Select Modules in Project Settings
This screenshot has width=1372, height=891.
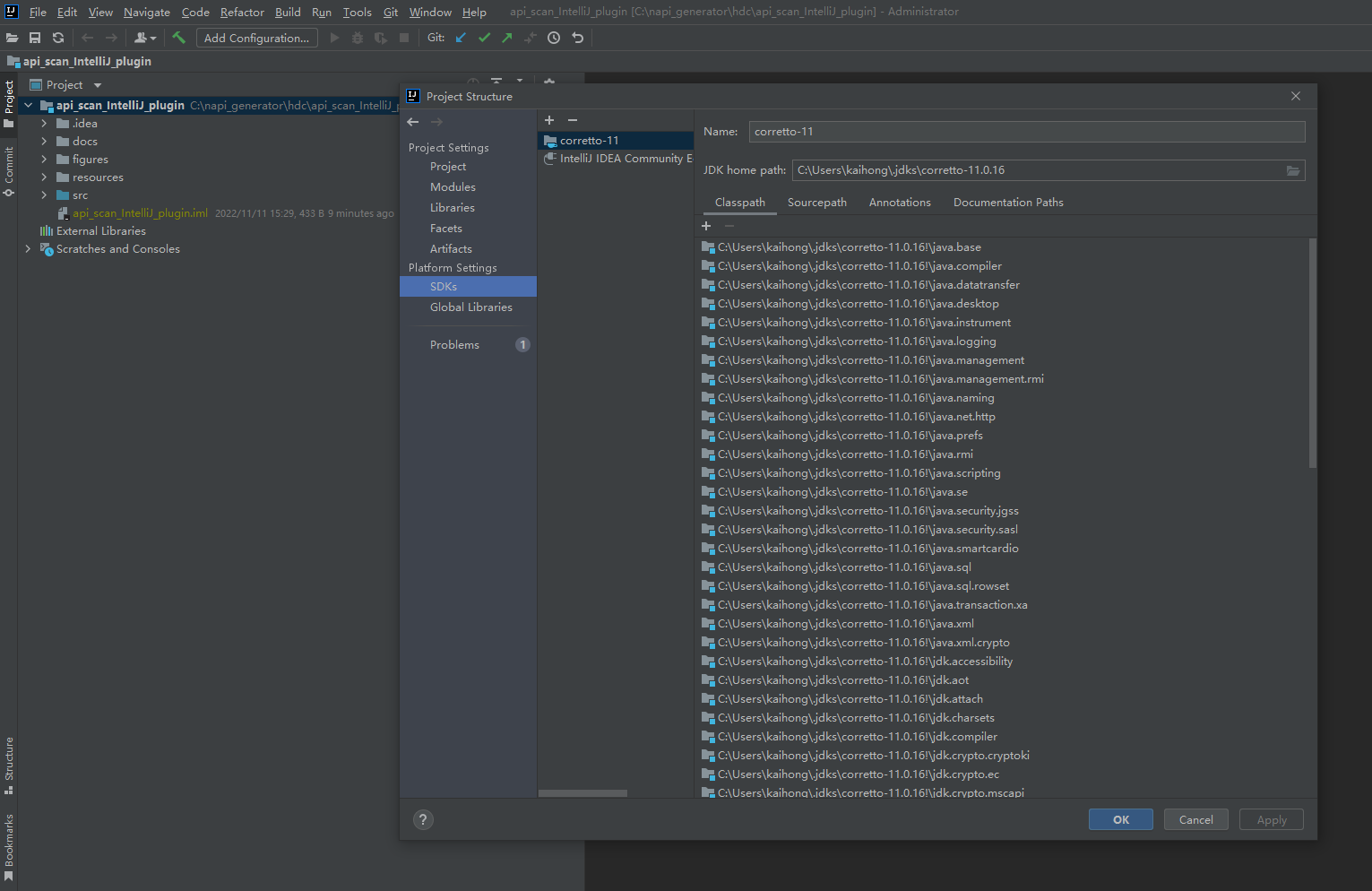click(453, 187)
